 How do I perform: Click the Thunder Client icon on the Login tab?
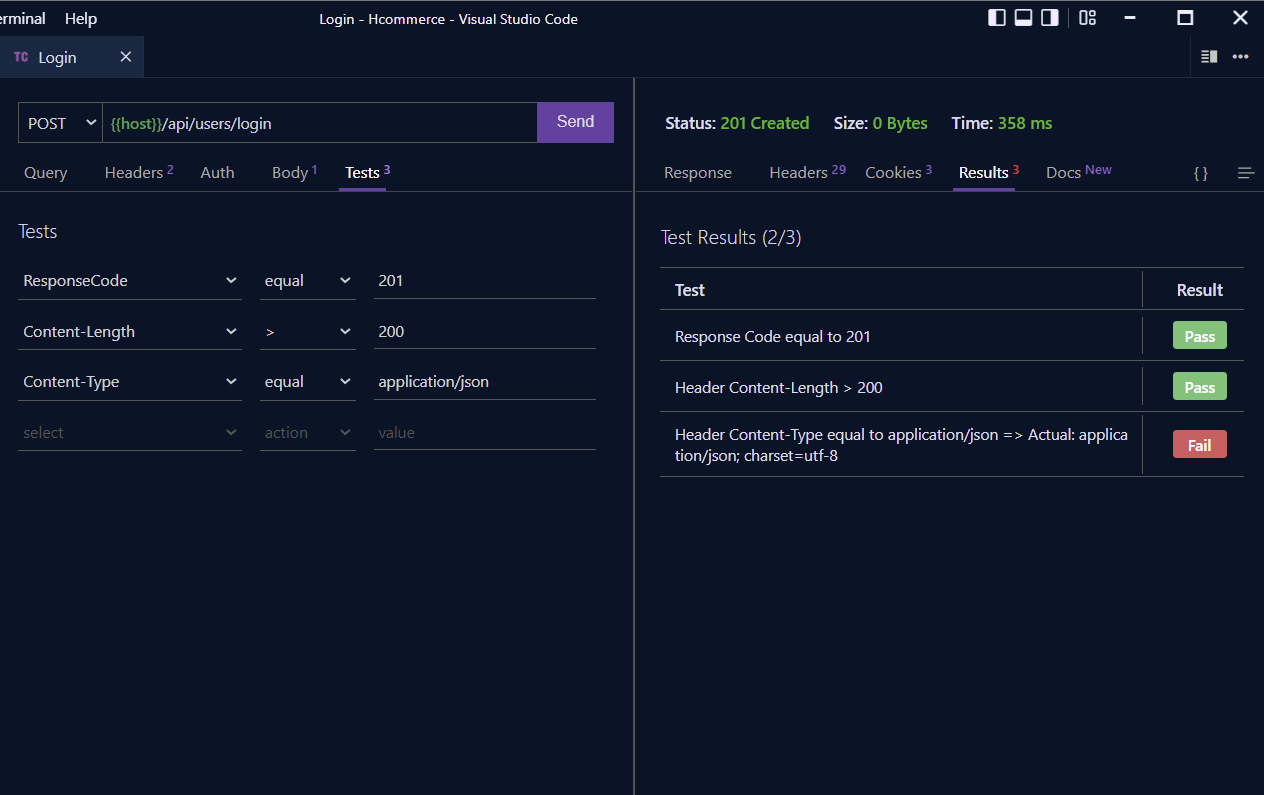[20, 57]
